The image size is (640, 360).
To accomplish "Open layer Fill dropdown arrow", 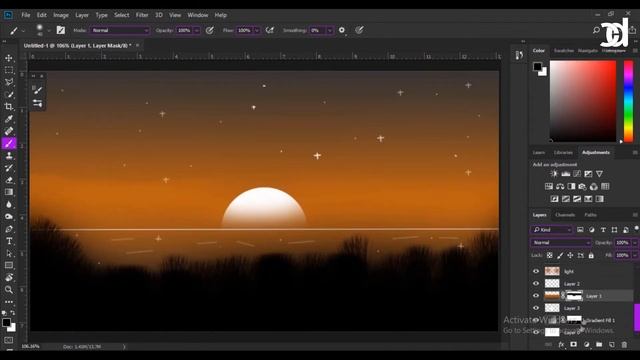I will coord(635,256).
